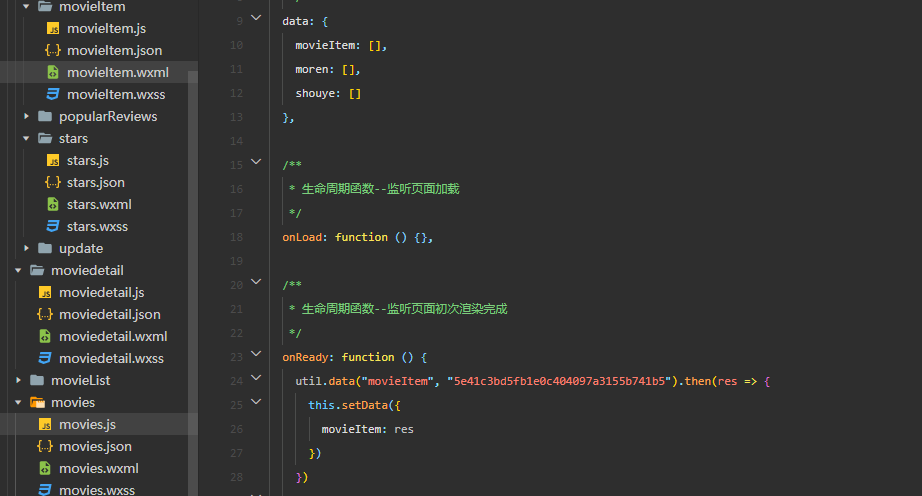The height and width of the screenshot is (496, 922).
Task: Collapse the stars folder arrow
Action: (x=26, y=138)
